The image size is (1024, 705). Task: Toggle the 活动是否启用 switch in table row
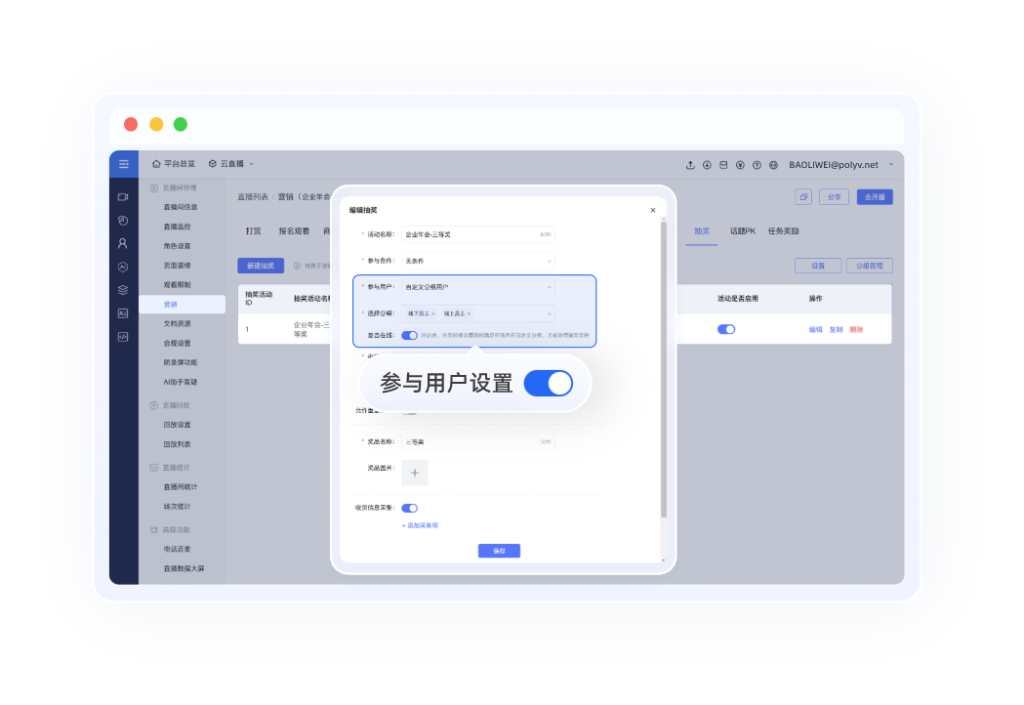726,329
